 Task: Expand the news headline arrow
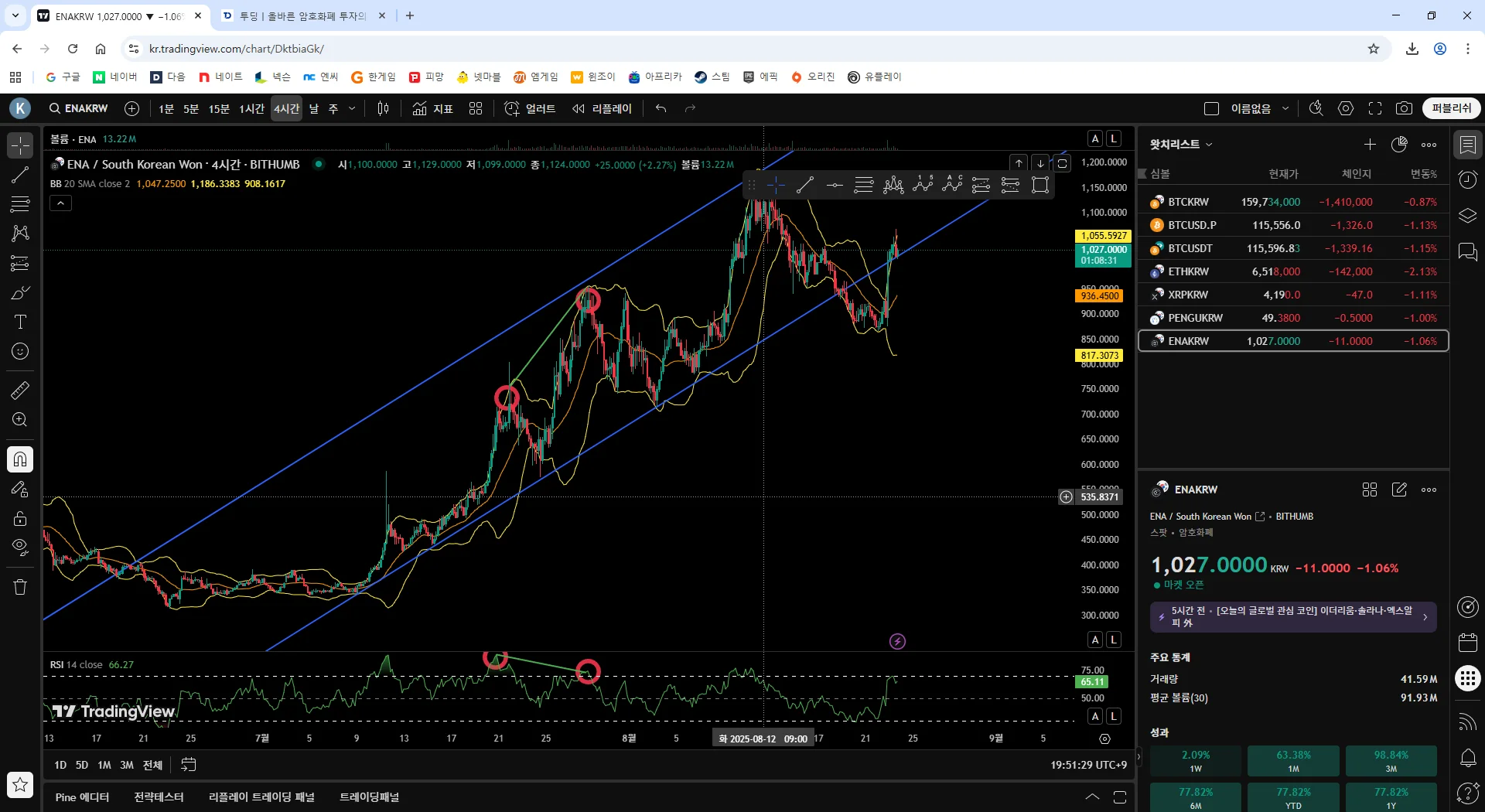tap(1425, 617)
